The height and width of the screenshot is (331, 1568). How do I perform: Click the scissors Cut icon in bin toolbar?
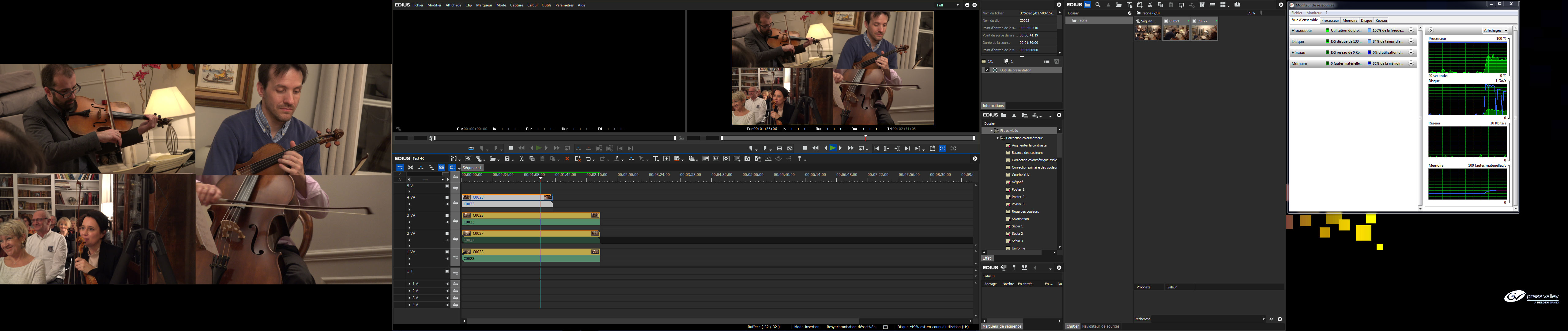pyautogui.click(x=1150, y=5)
